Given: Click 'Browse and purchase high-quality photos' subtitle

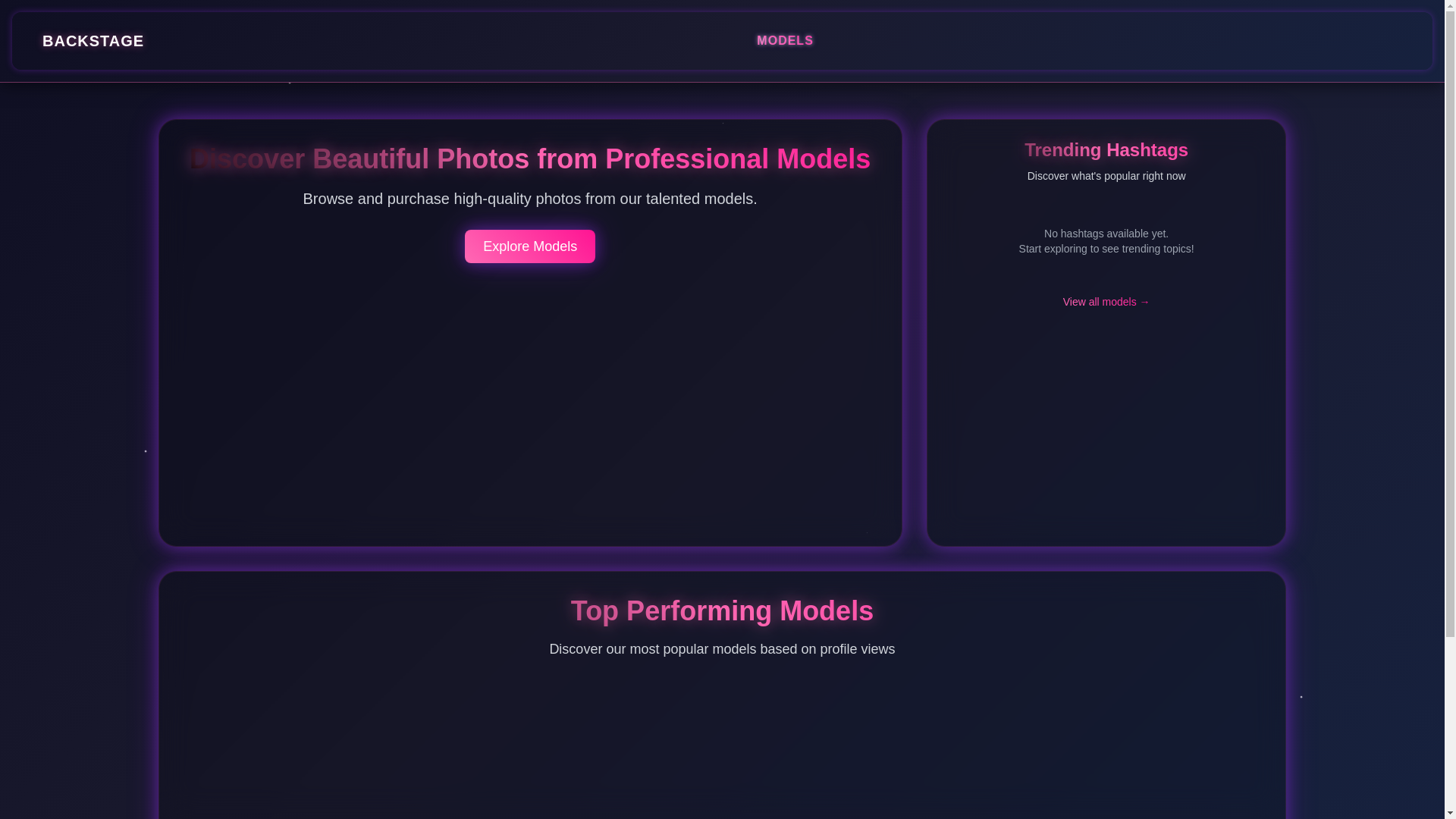Looking at the screenshot, I should pos(530,199).
